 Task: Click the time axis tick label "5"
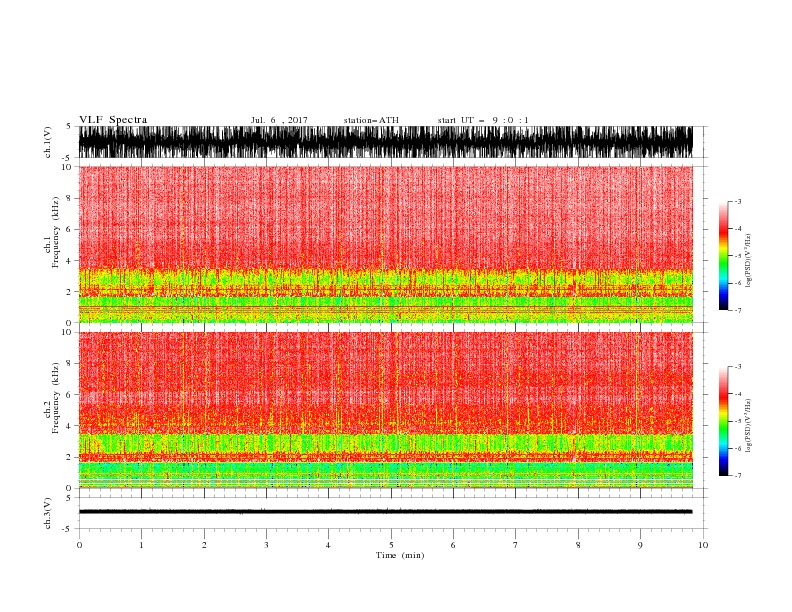(391, 545)
